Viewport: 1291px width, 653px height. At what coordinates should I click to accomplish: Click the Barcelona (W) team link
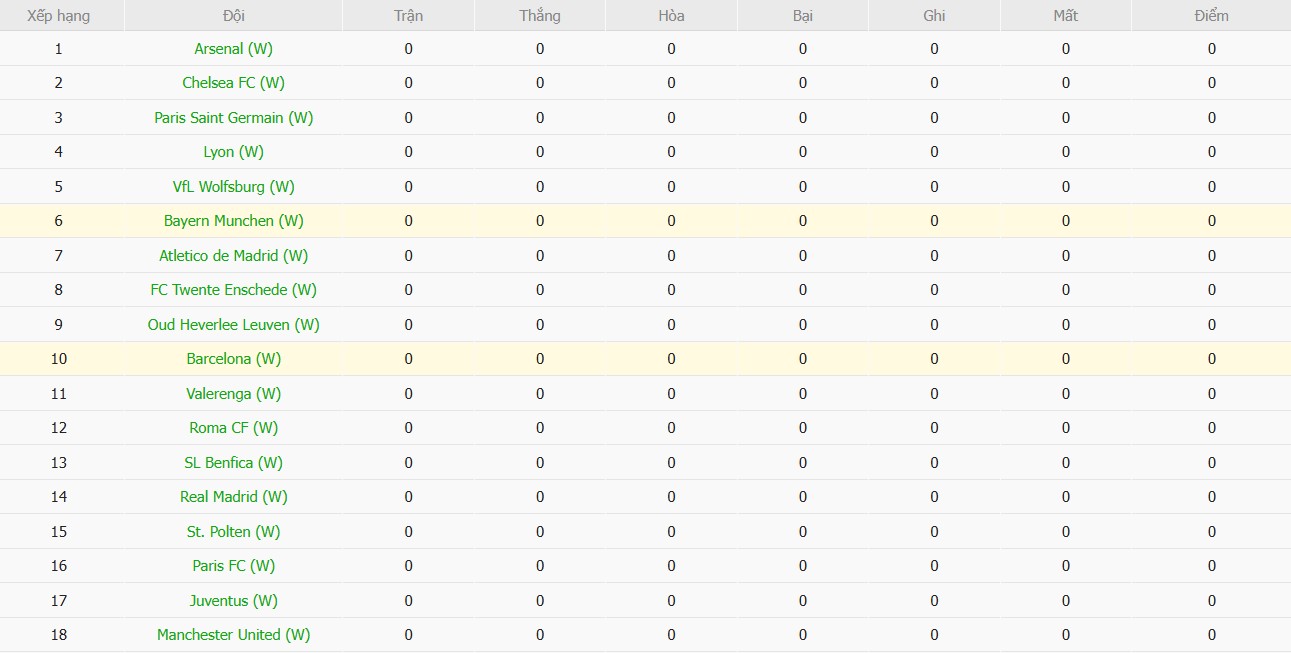coord(233,359)
